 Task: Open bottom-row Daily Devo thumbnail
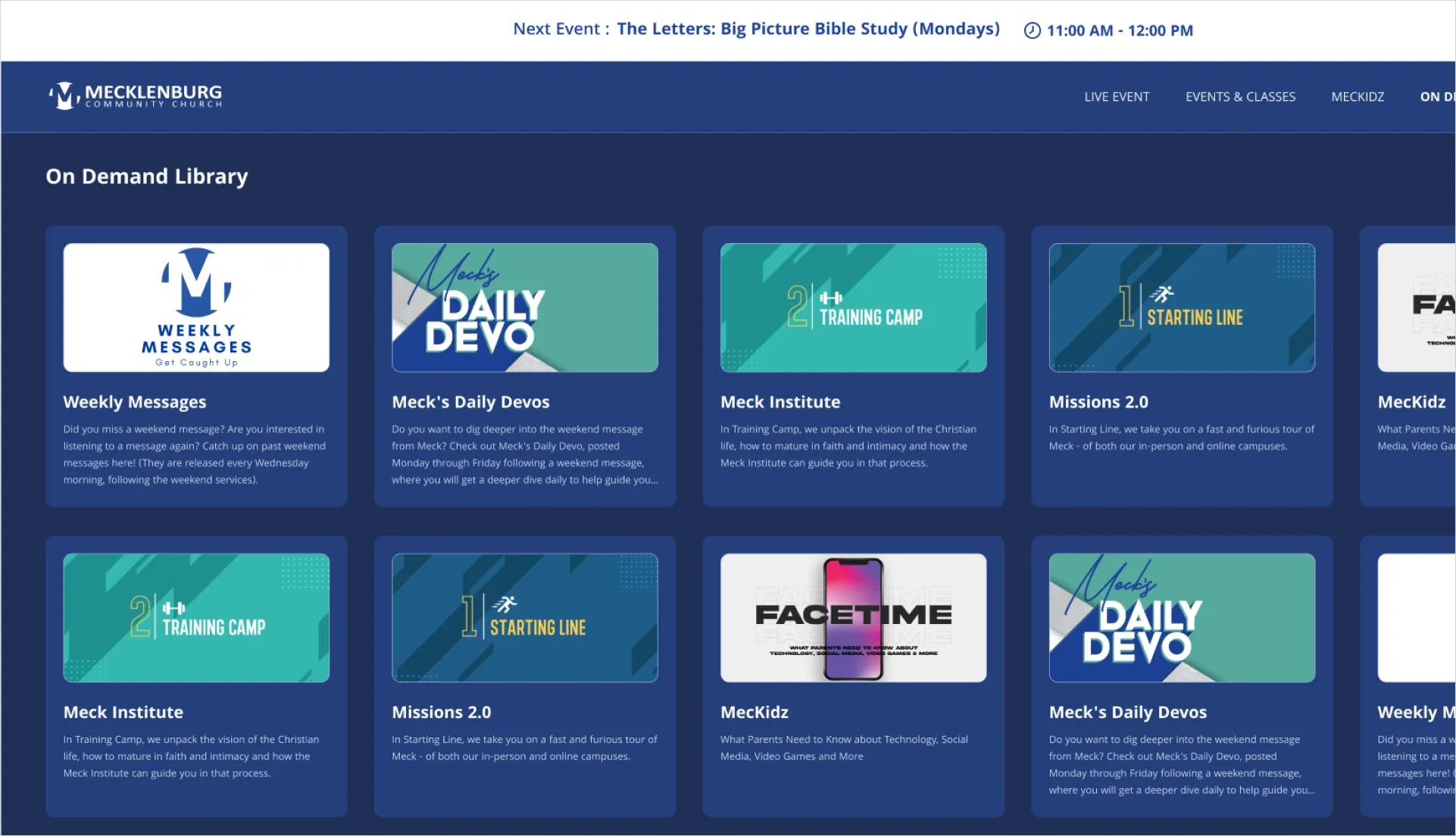click(1181, 618)
